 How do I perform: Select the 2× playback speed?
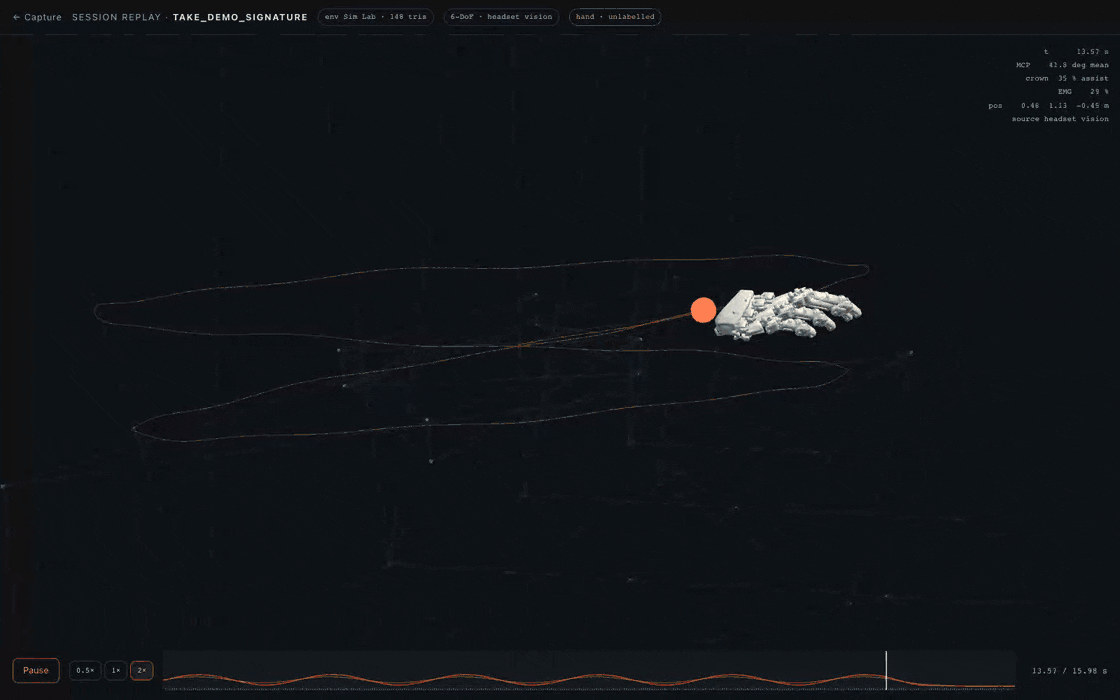pyautogui.click(x=141, y=670)
